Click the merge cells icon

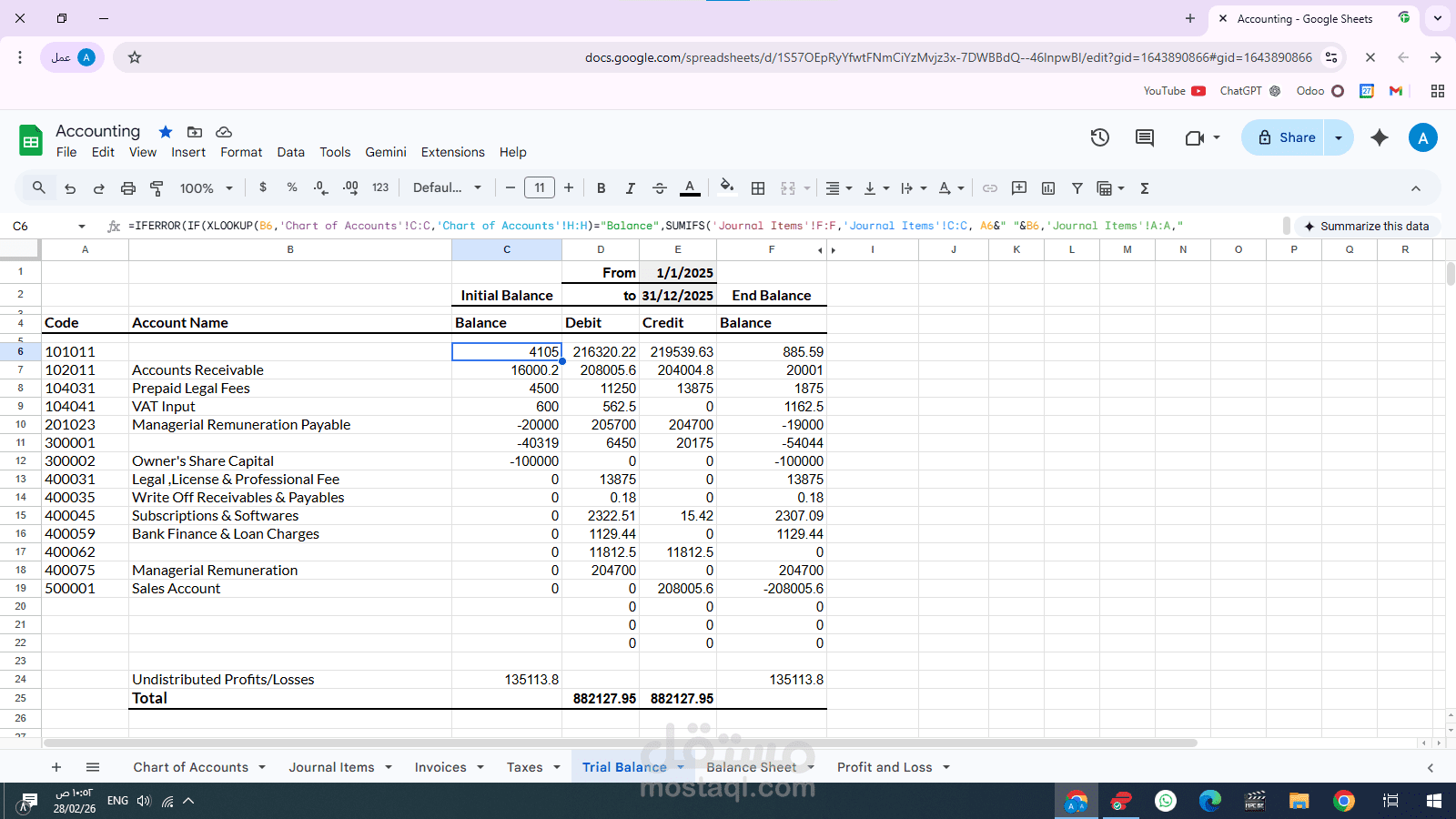pyautogui.click(x=788, y=188)
